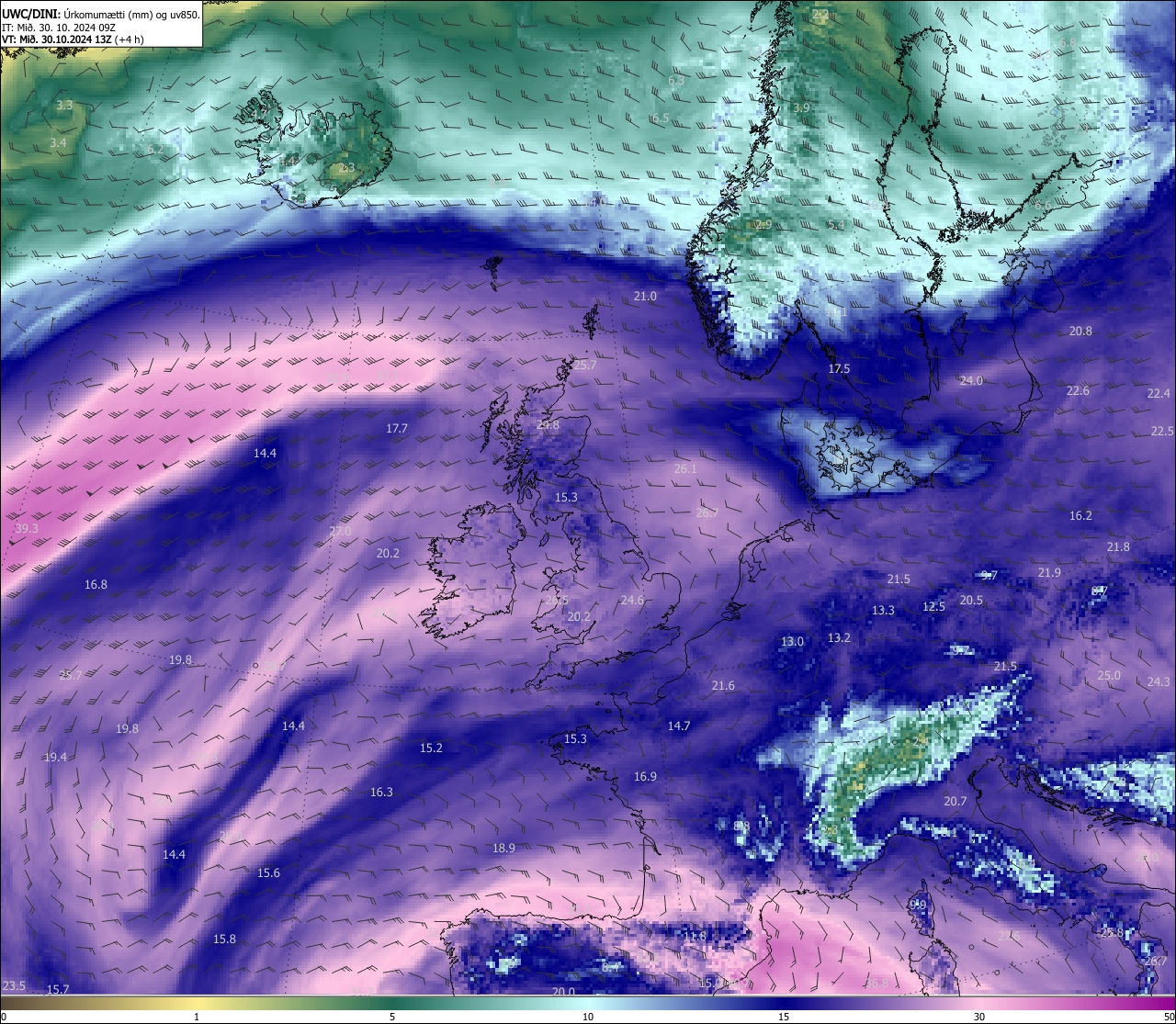1176x1024 pixels.
Task: Click the 13.0 value label
Action: click(x=792, y=641)
